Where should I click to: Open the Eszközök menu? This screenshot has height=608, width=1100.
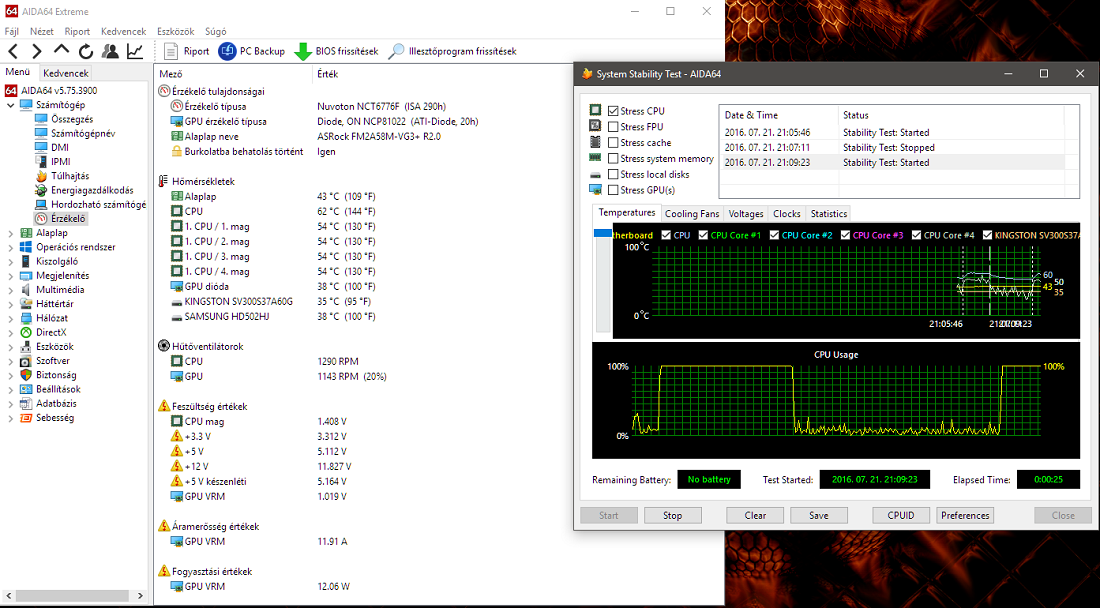(x=175, y=32)
